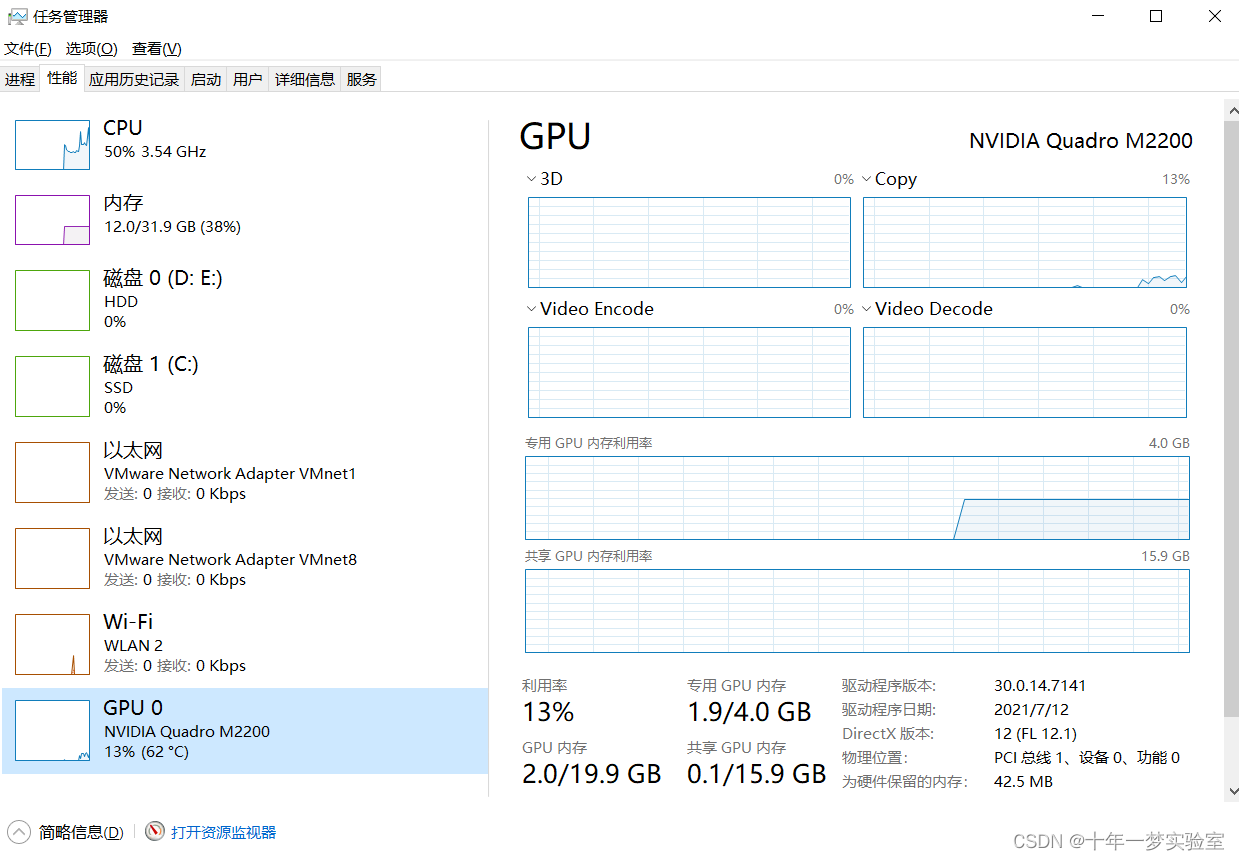Screen dimensions: 1239x860
Task: Click the Task Manager title bar icon
Action: click(17, 16)
